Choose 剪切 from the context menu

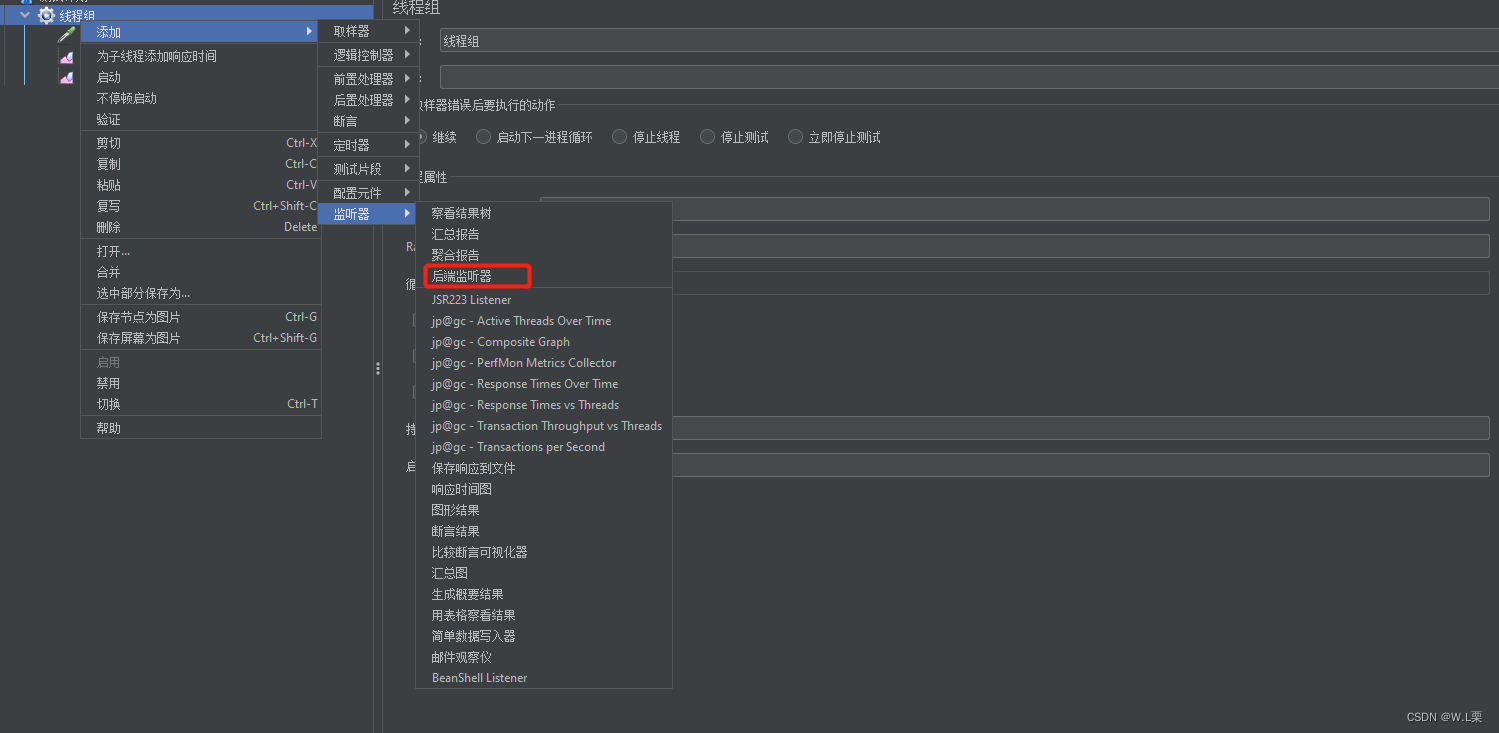200,143
